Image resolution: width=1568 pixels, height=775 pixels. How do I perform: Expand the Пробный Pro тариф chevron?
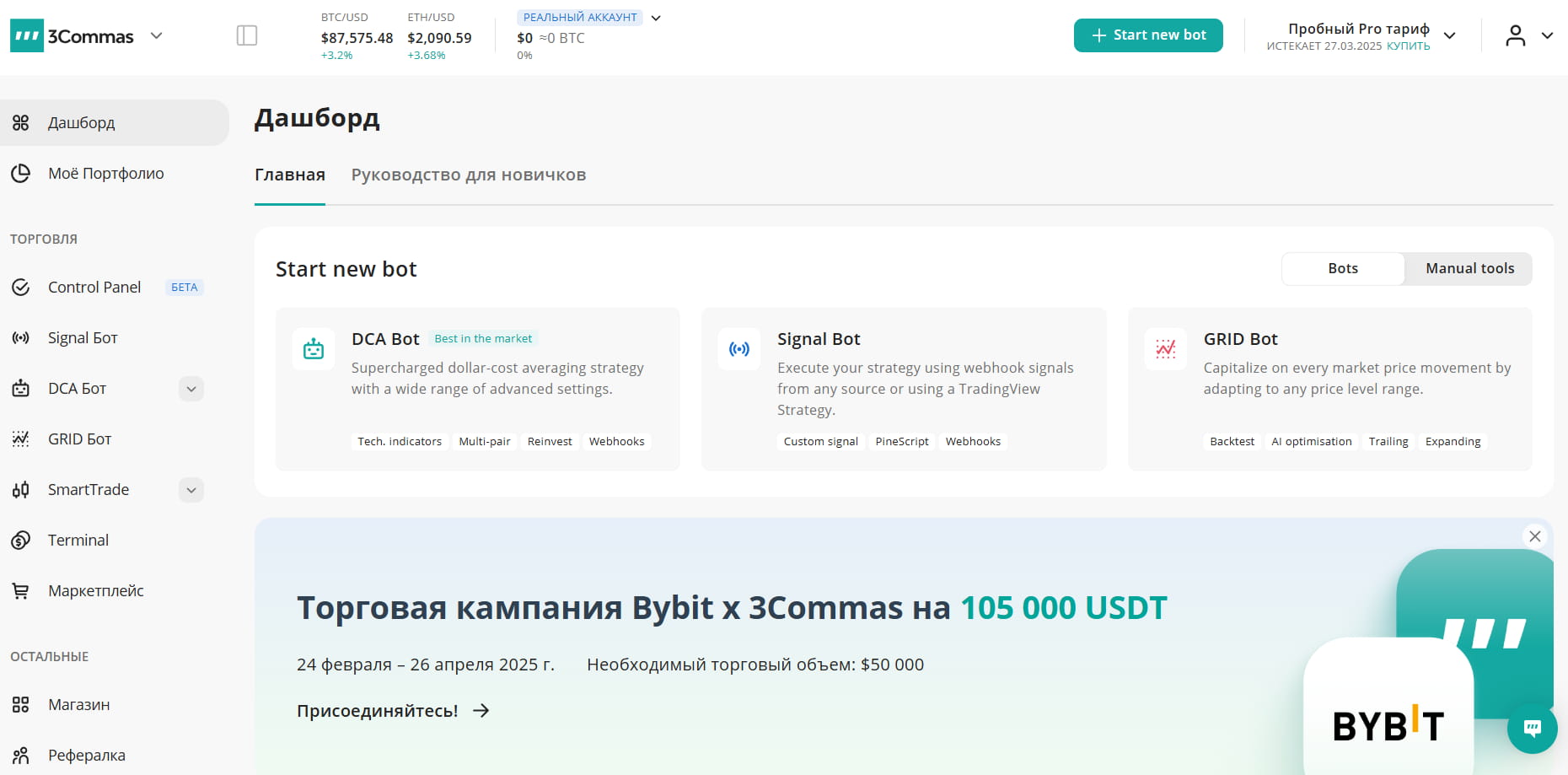(x=1450, y=35)
